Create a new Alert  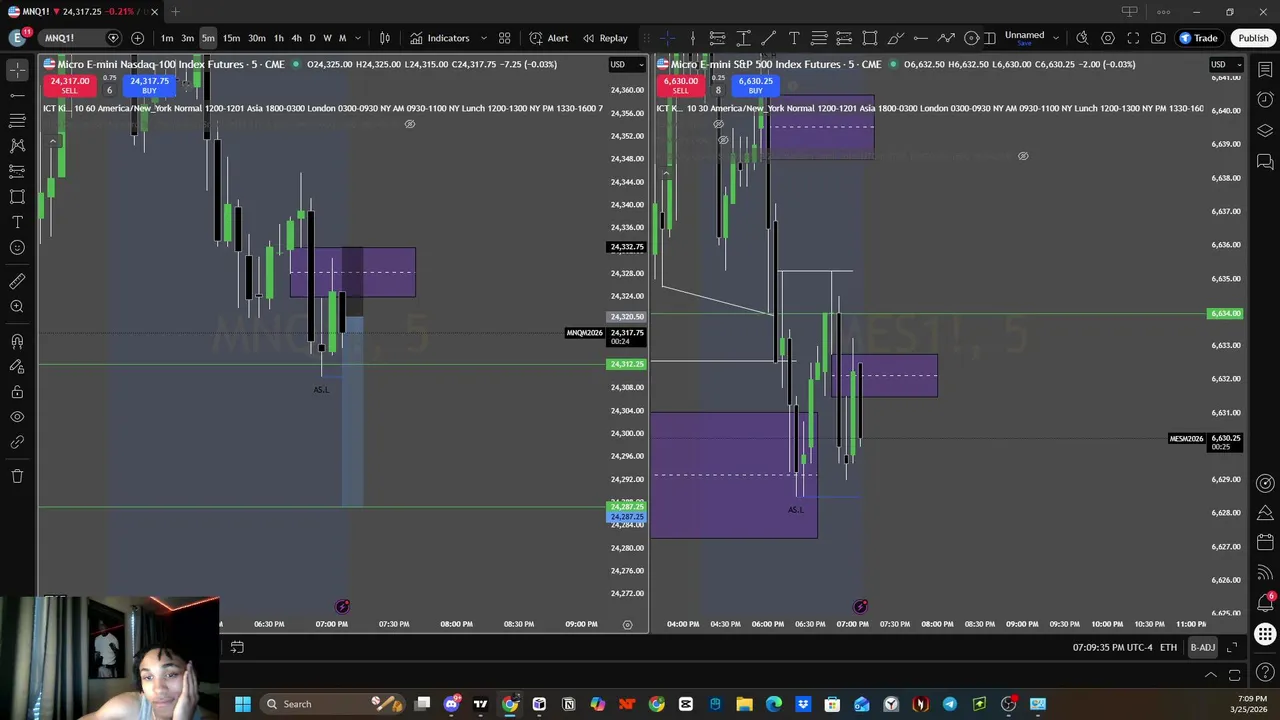(x=549, y=38)
